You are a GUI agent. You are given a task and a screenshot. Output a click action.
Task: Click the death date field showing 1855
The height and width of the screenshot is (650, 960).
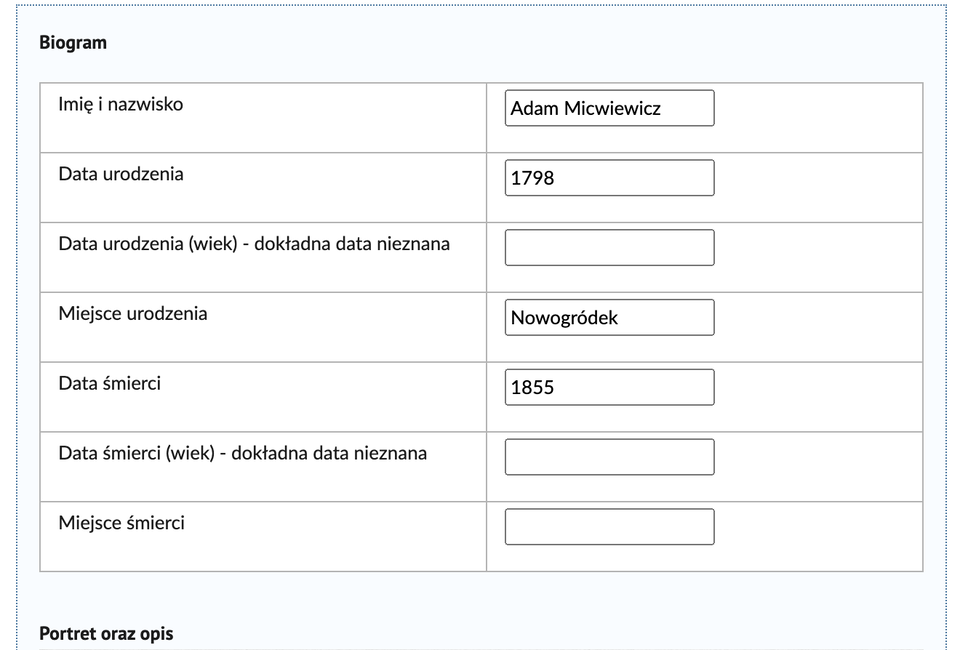pos(609,388)
